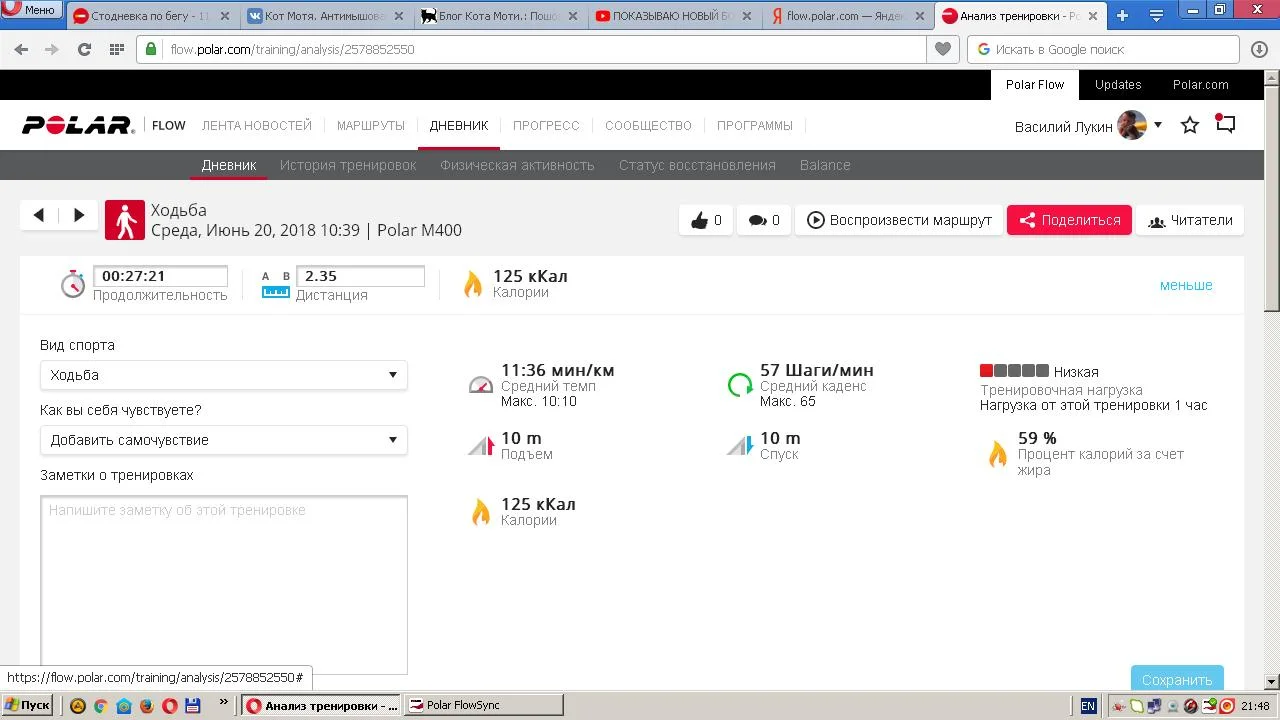Viewport: 1280px width, 720px height.
Task: Open the Добавить самочувствие dropdown
Action: coord(224,440)
